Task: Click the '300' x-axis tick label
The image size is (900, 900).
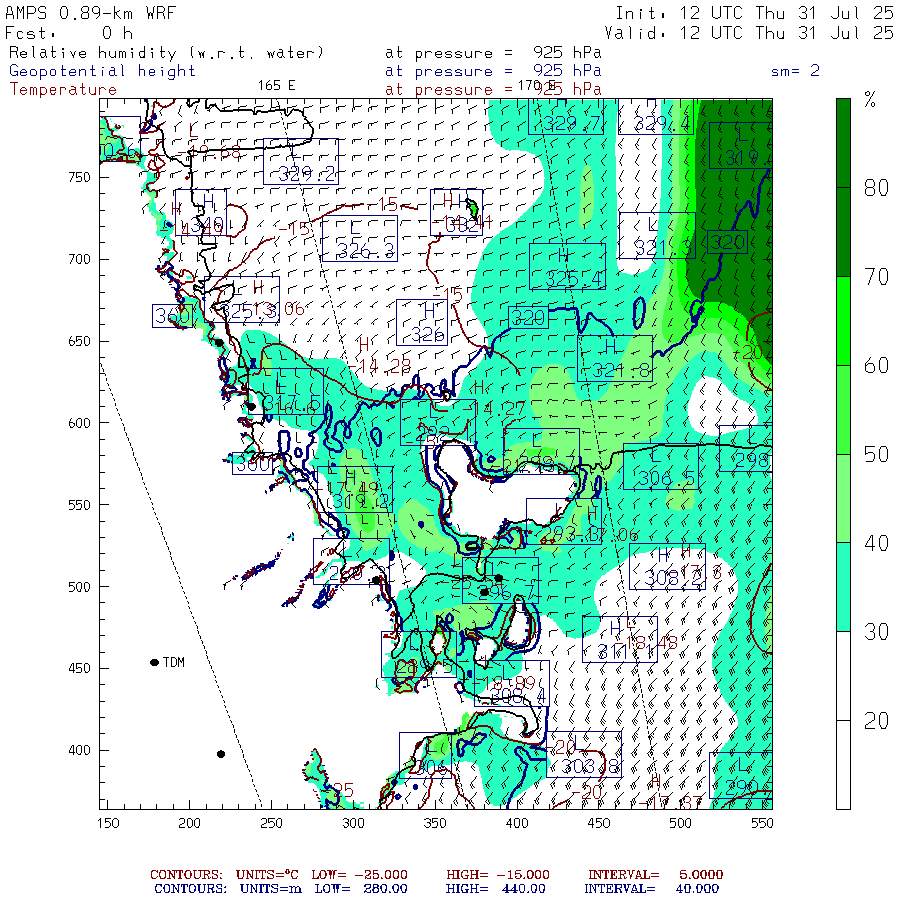Action: [x=354, y=823]
